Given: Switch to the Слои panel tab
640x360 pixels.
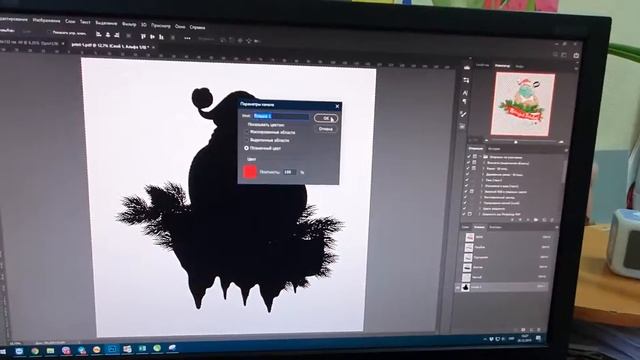Looking at the screenshot, I should [x=465, y=227].
